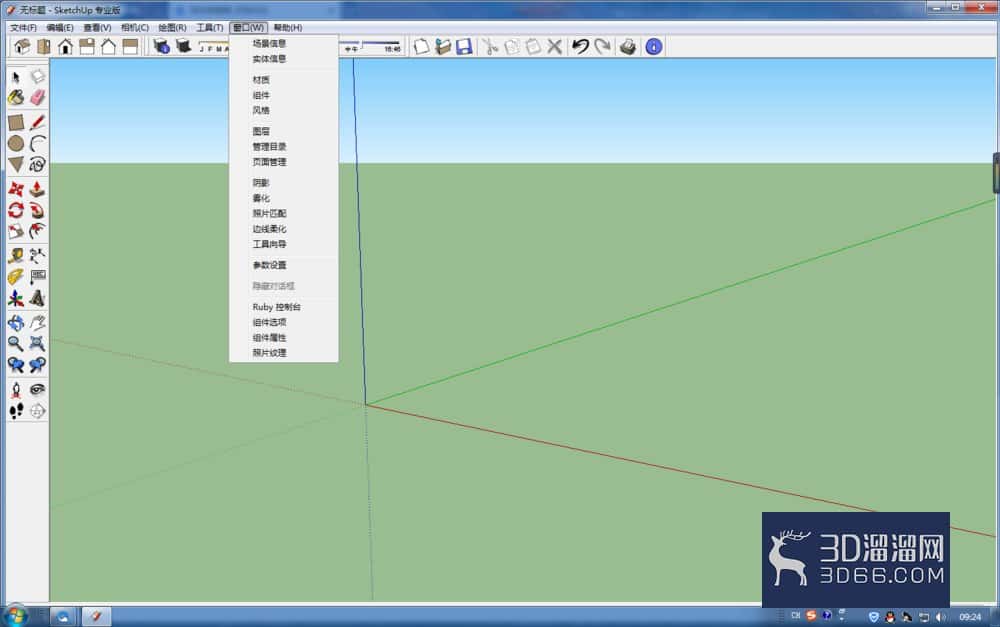
Task: Activate the Orbit camera tool
Action: (16, 323)
